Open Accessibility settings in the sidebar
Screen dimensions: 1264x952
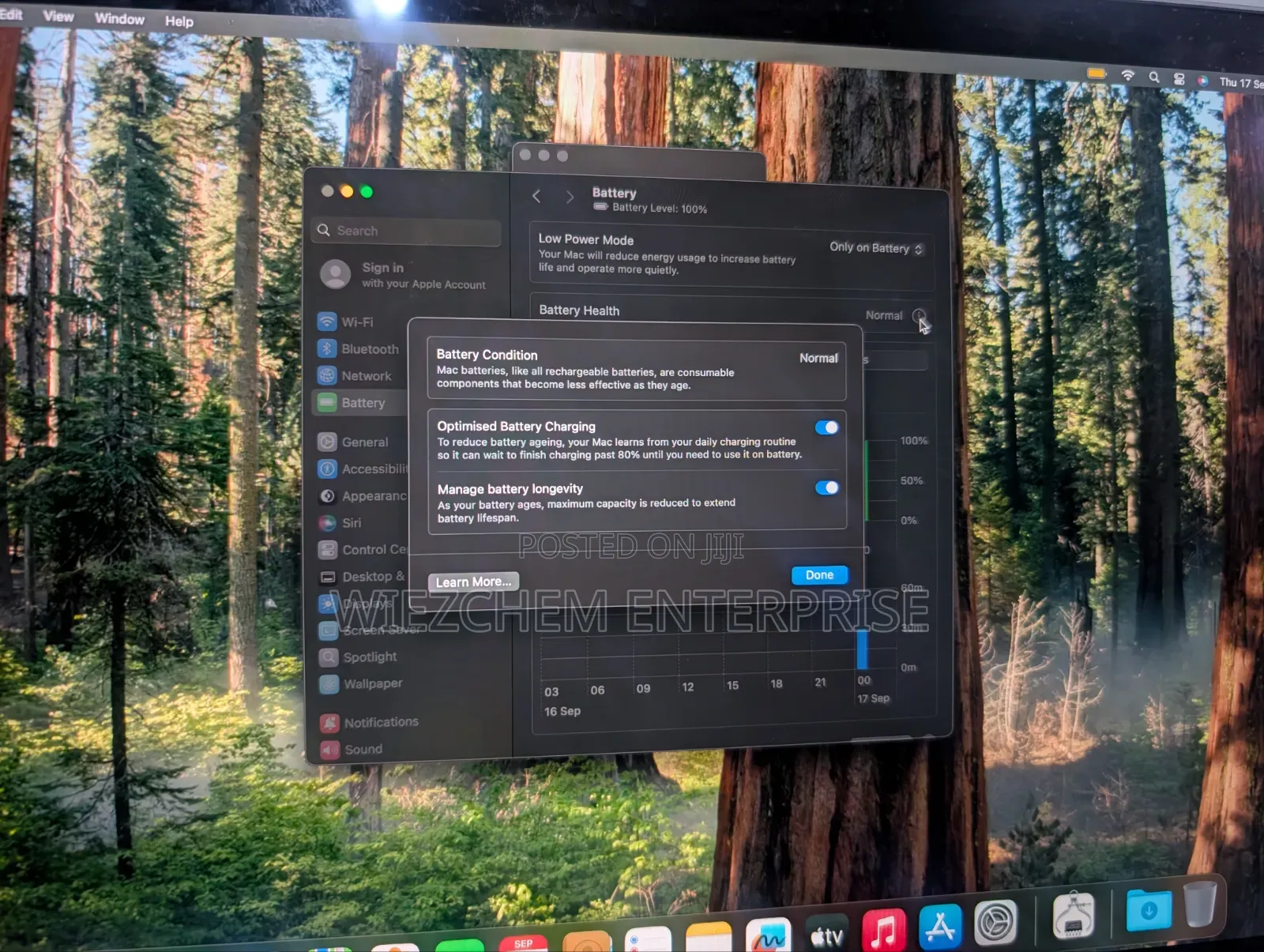click(x=363, y=468)
